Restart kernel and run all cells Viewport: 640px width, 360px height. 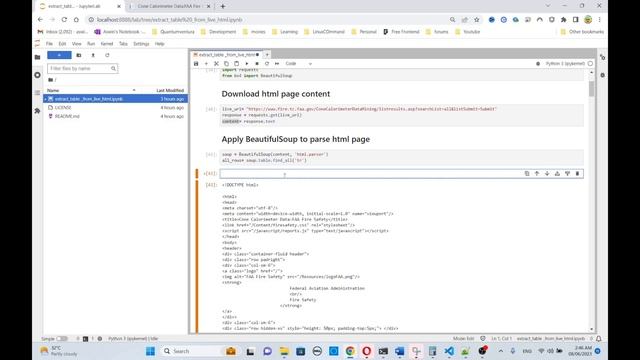(x=277, y=64)
